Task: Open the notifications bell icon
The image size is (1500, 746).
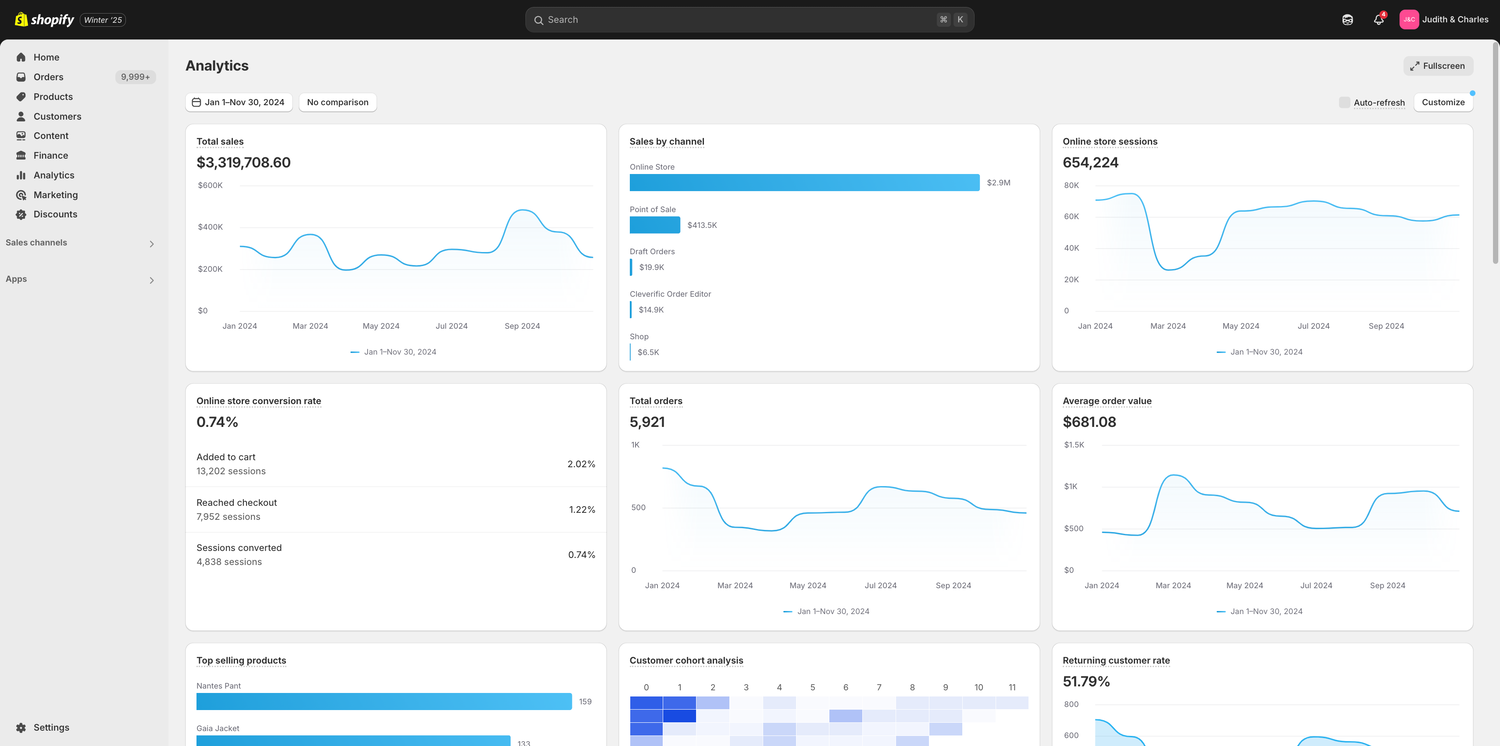Action: tap(1379, 19)
